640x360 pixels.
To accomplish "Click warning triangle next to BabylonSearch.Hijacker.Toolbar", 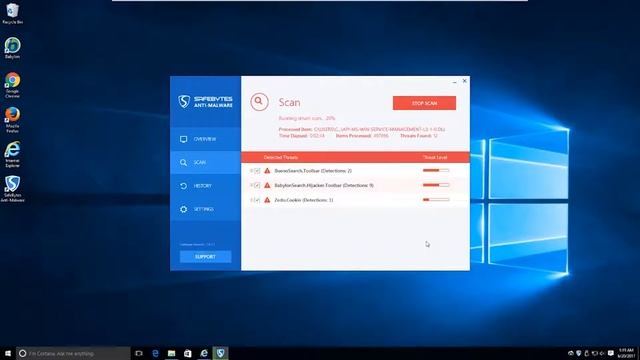I will pos(267,185).
